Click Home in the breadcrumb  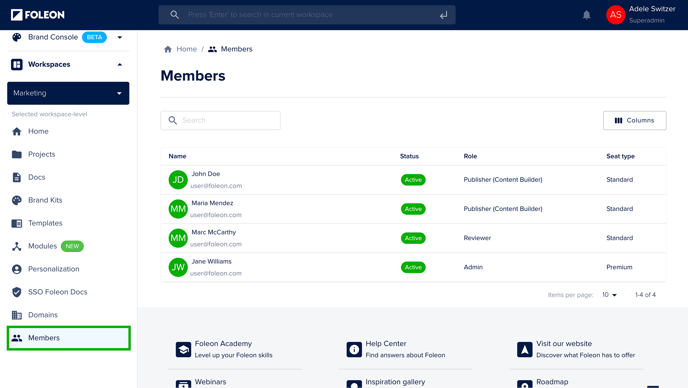186,49
